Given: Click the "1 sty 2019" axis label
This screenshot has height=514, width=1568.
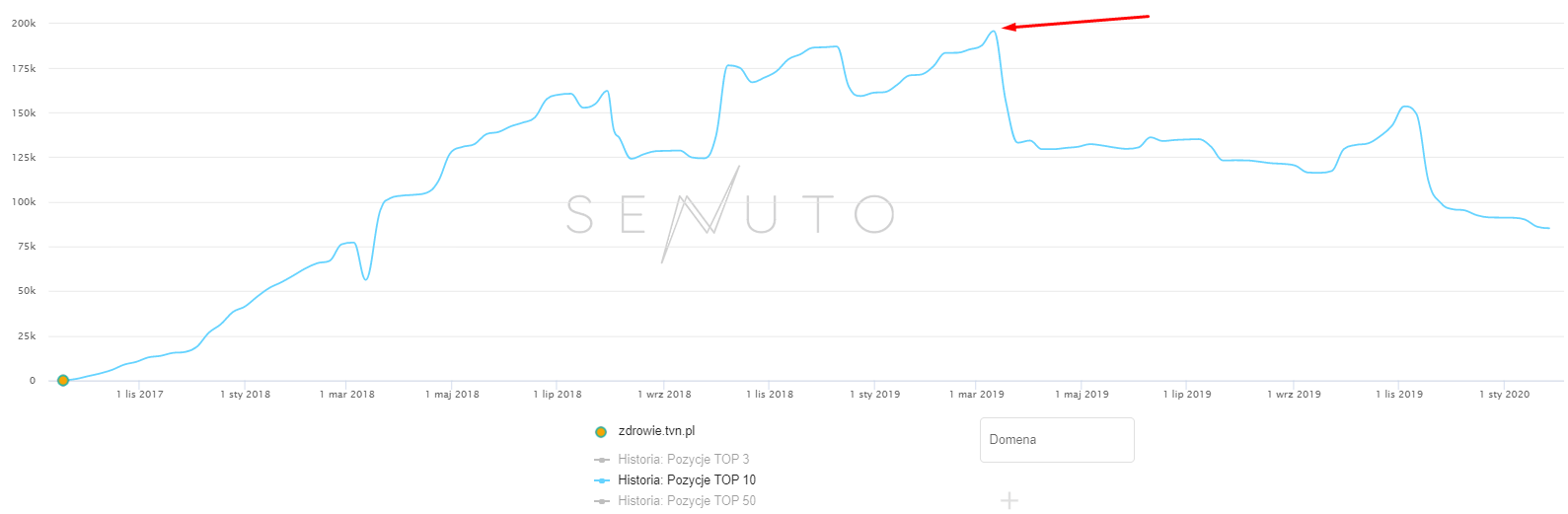Looking at the screenshot, I should click(874, 395).
